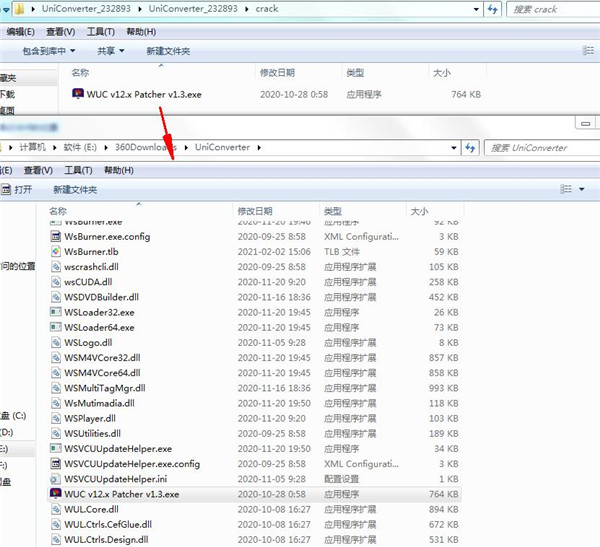Click the WSMultiTagMgr.dll file icon
The image size is (600, 547).
(56, 388)
